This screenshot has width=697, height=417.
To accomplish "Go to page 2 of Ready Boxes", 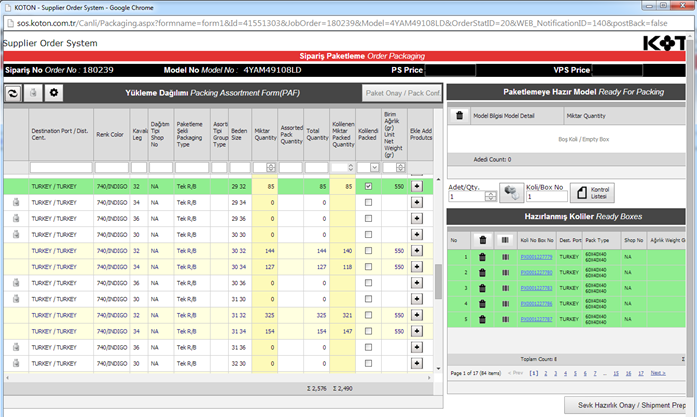I will pyautogui.click(x=546, y=373).
